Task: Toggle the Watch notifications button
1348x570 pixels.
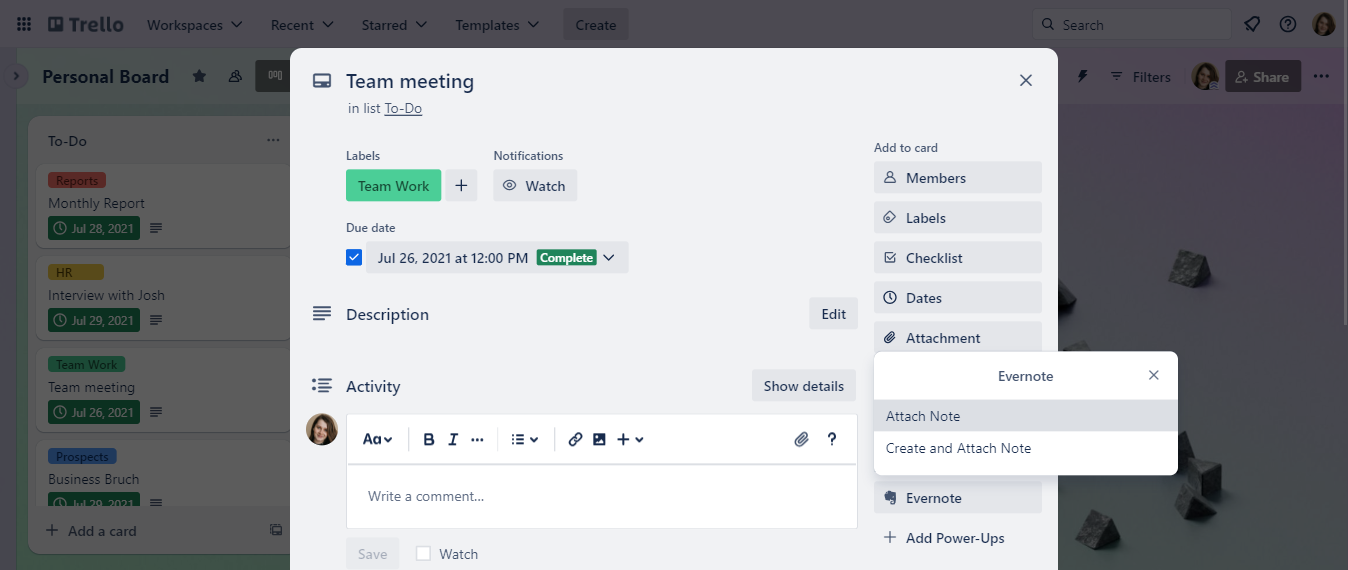Action: click(534, 185)
